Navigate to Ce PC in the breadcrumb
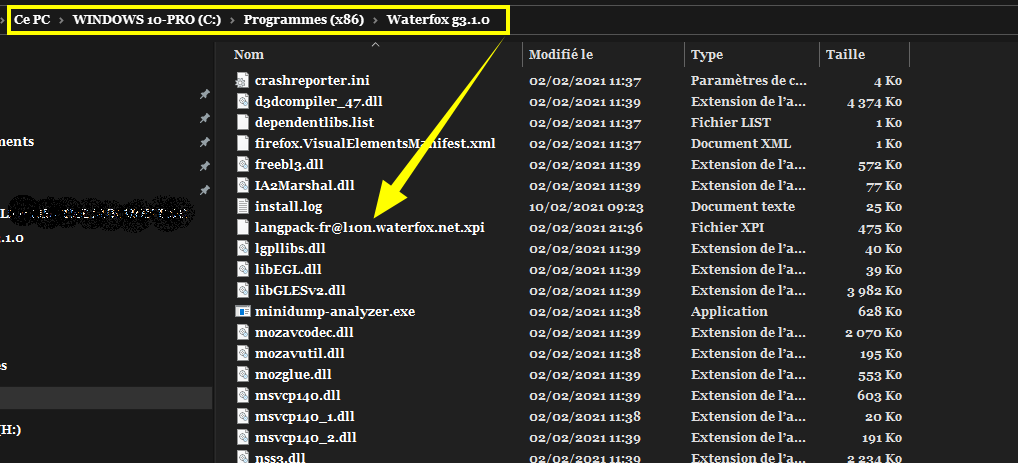The image size is (1018, 463). pos(32,19)
